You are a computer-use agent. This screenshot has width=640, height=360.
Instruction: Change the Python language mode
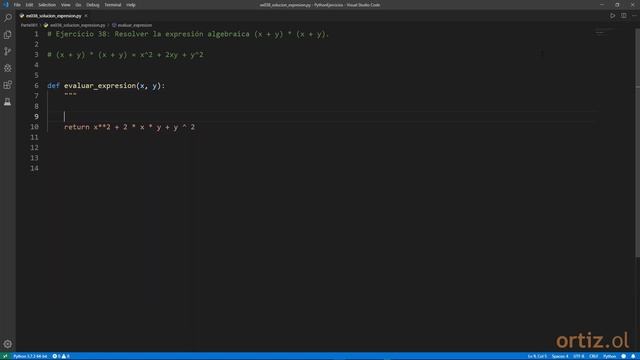[x=609, y=356]
